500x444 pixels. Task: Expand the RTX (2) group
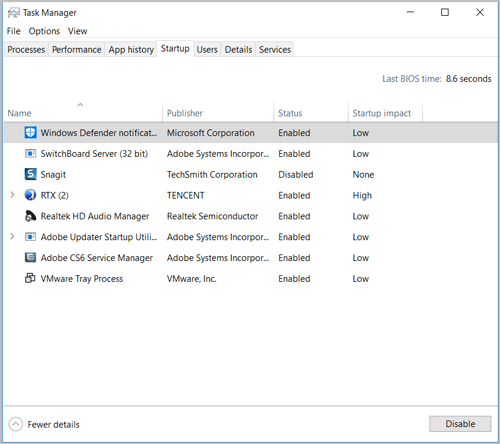[12, 195]
